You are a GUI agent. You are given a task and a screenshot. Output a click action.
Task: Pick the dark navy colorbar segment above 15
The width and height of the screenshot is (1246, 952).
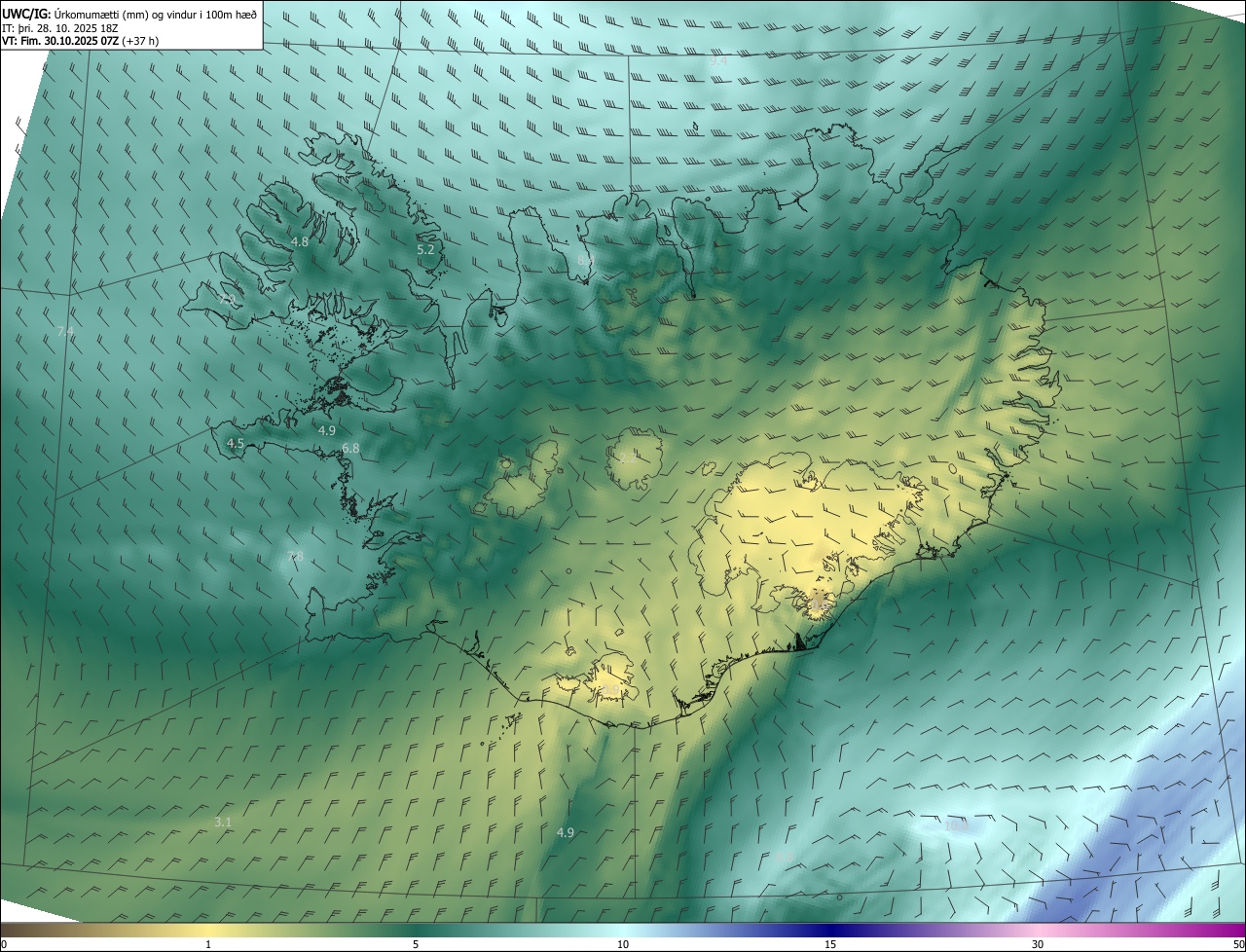coord(830,930)
